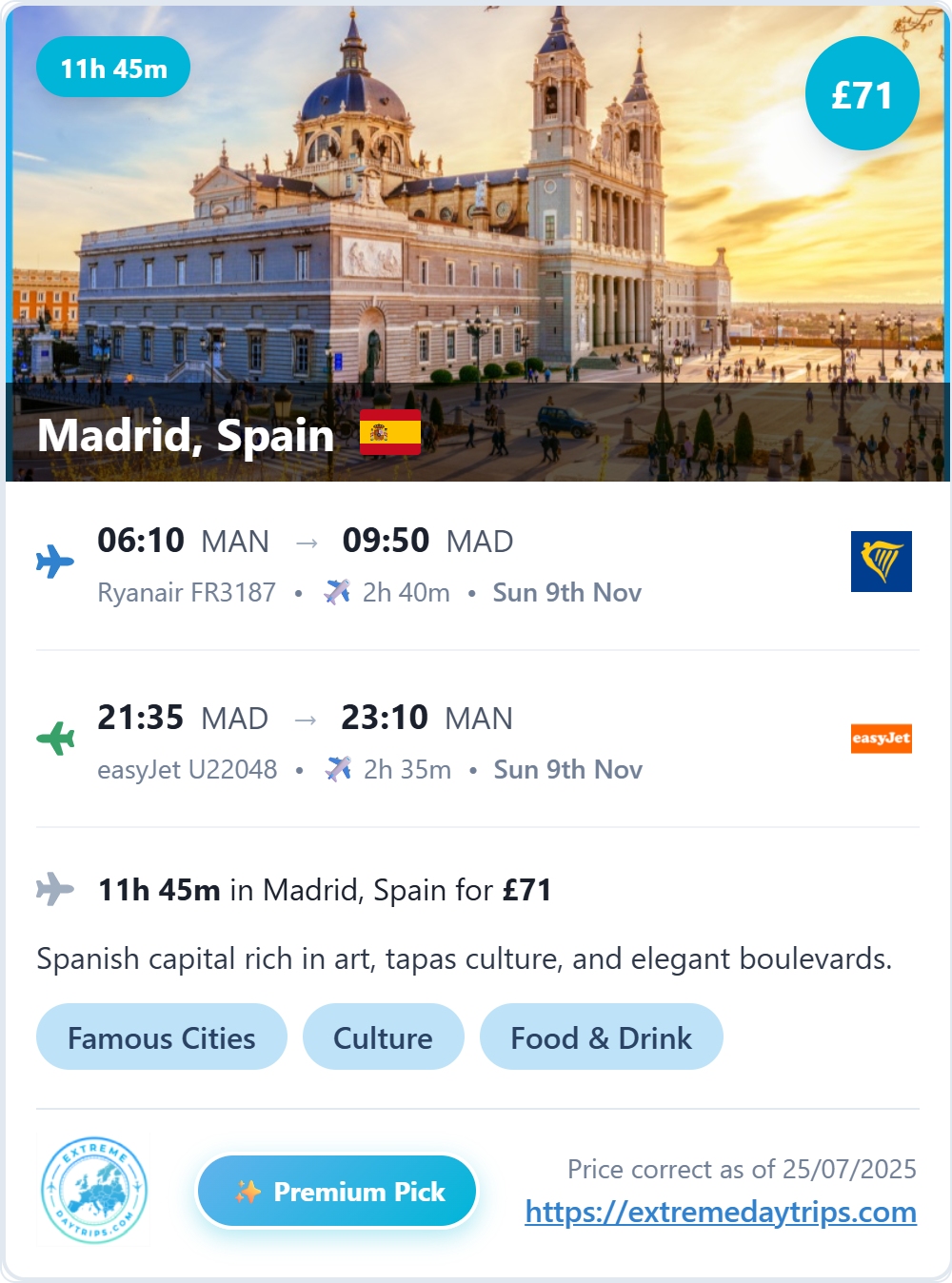Click the green return flight plane icon

pyautogui.click(x=55, y=739)
